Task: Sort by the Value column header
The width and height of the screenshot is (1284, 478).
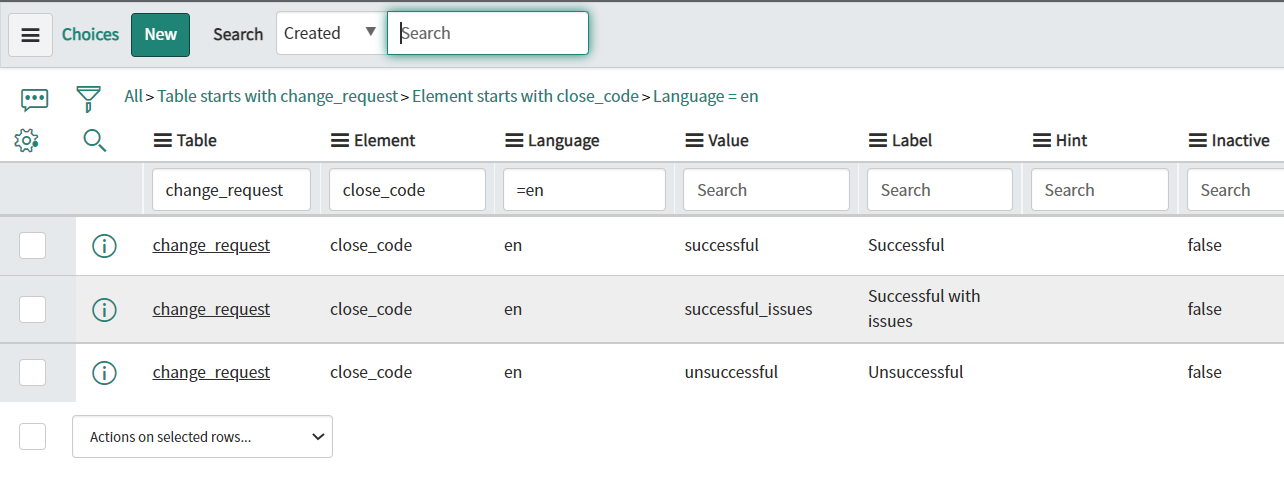Action: click(728, 141)
